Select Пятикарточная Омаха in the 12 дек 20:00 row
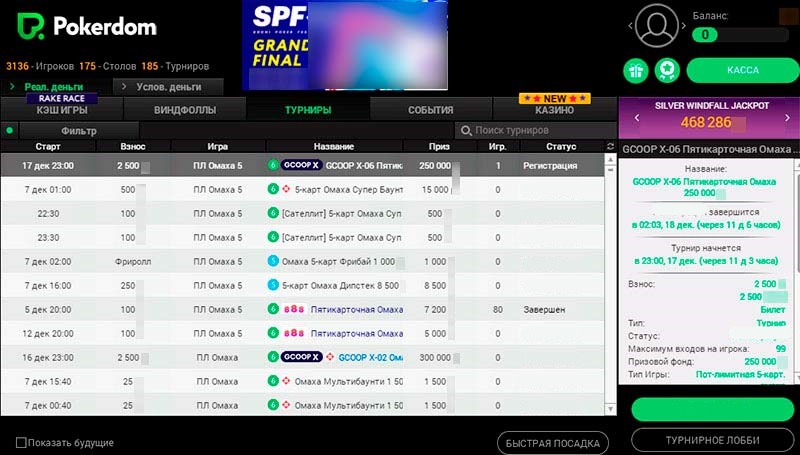 point(357,333)
